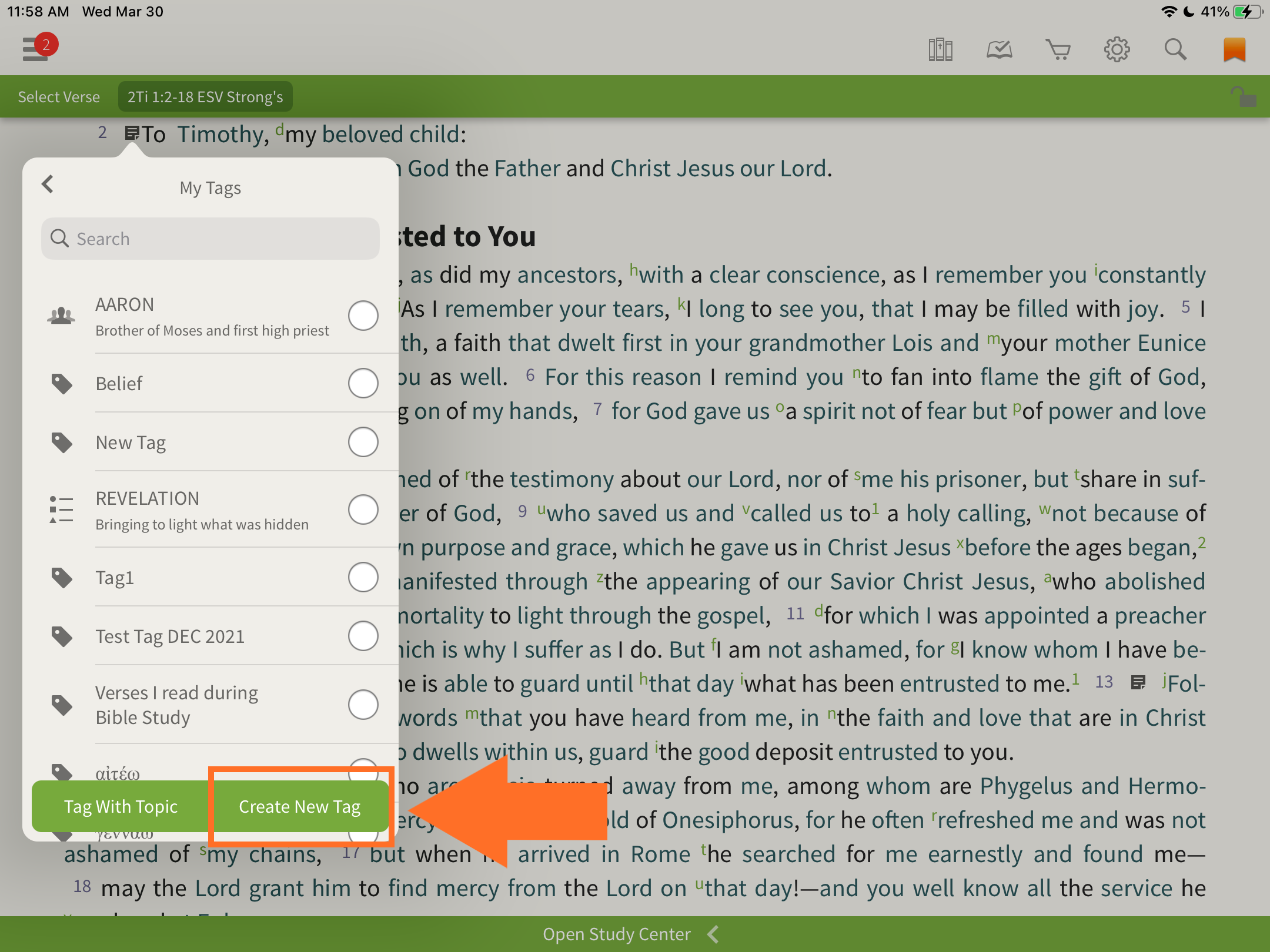The width and height of the screenshot is (1270, 952).
Task: Tap the battery indicator in status bar
Action: (1248, 12)
